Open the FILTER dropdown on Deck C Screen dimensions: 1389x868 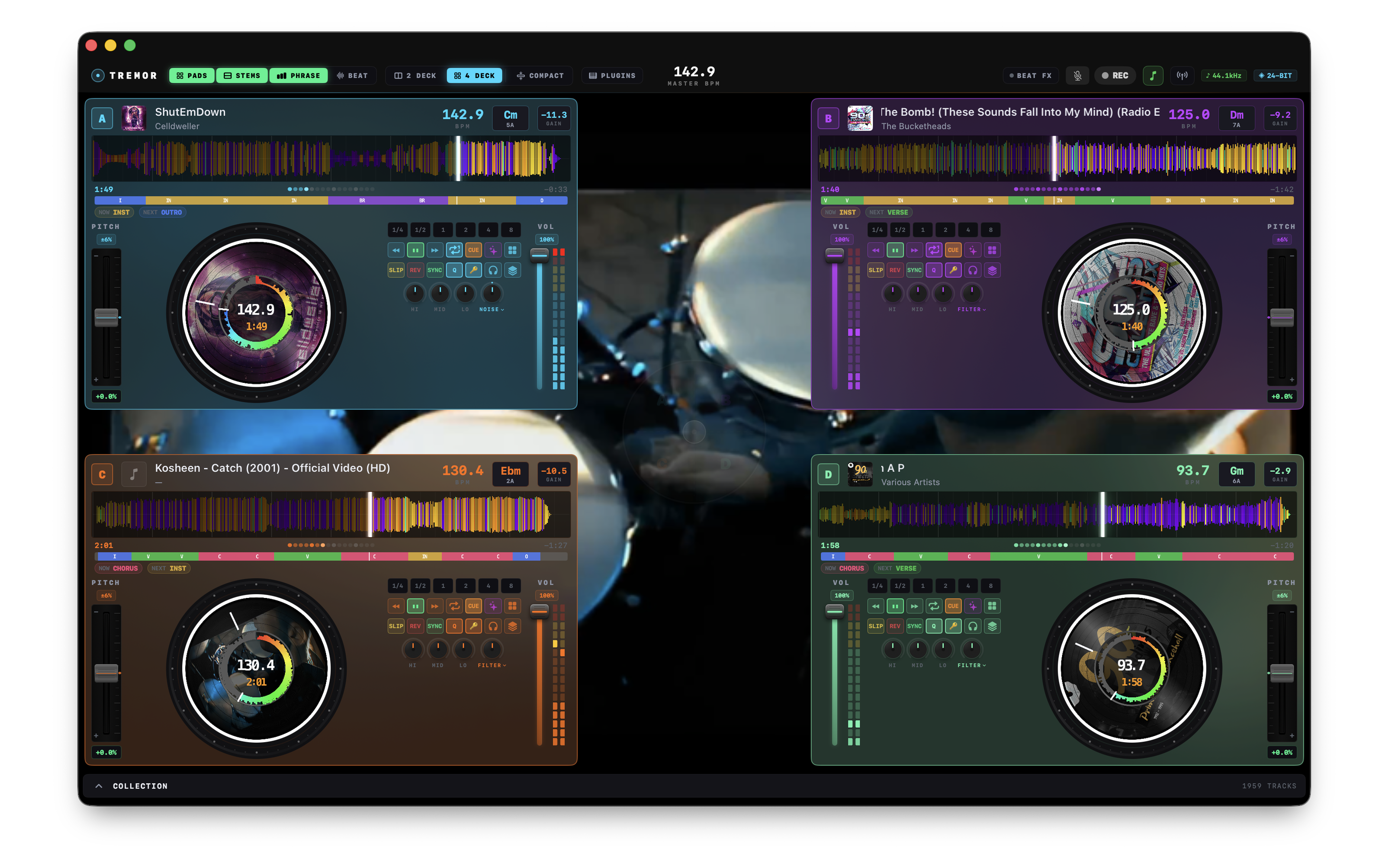[x=492, y=665]
